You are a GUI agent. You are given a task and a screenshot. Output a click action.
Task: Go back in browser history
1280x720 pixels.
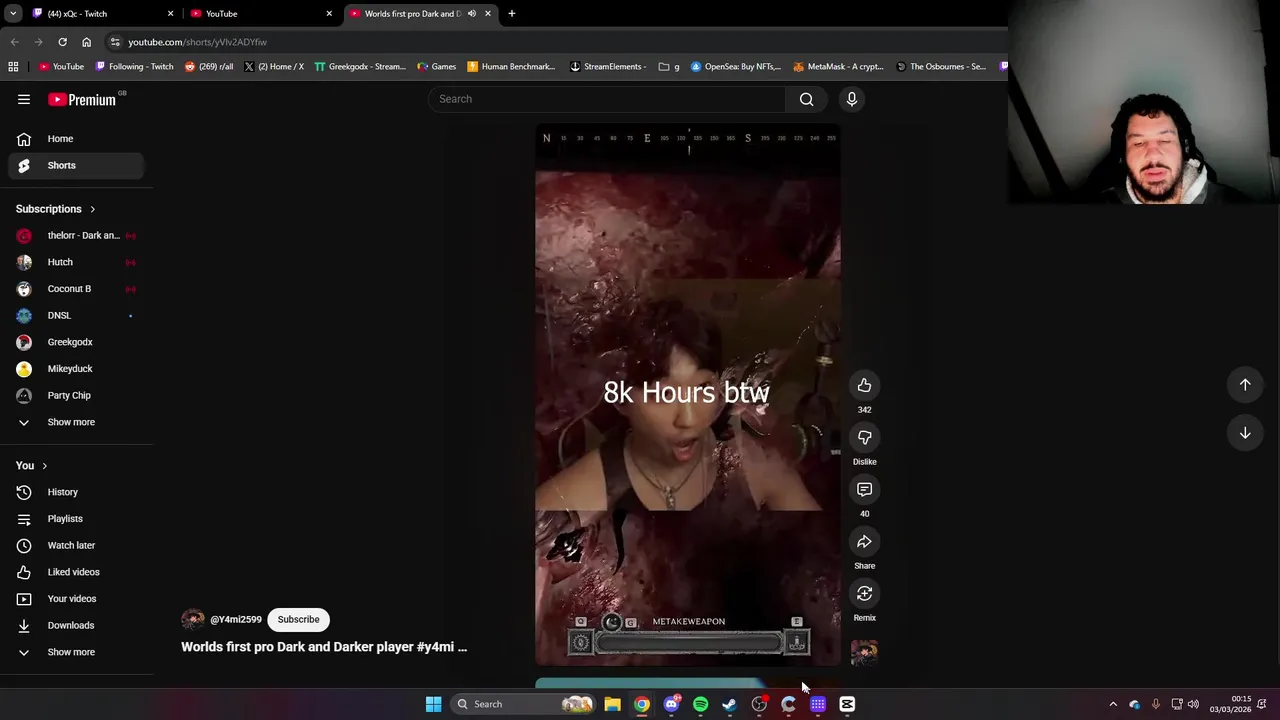coord(14,42)
